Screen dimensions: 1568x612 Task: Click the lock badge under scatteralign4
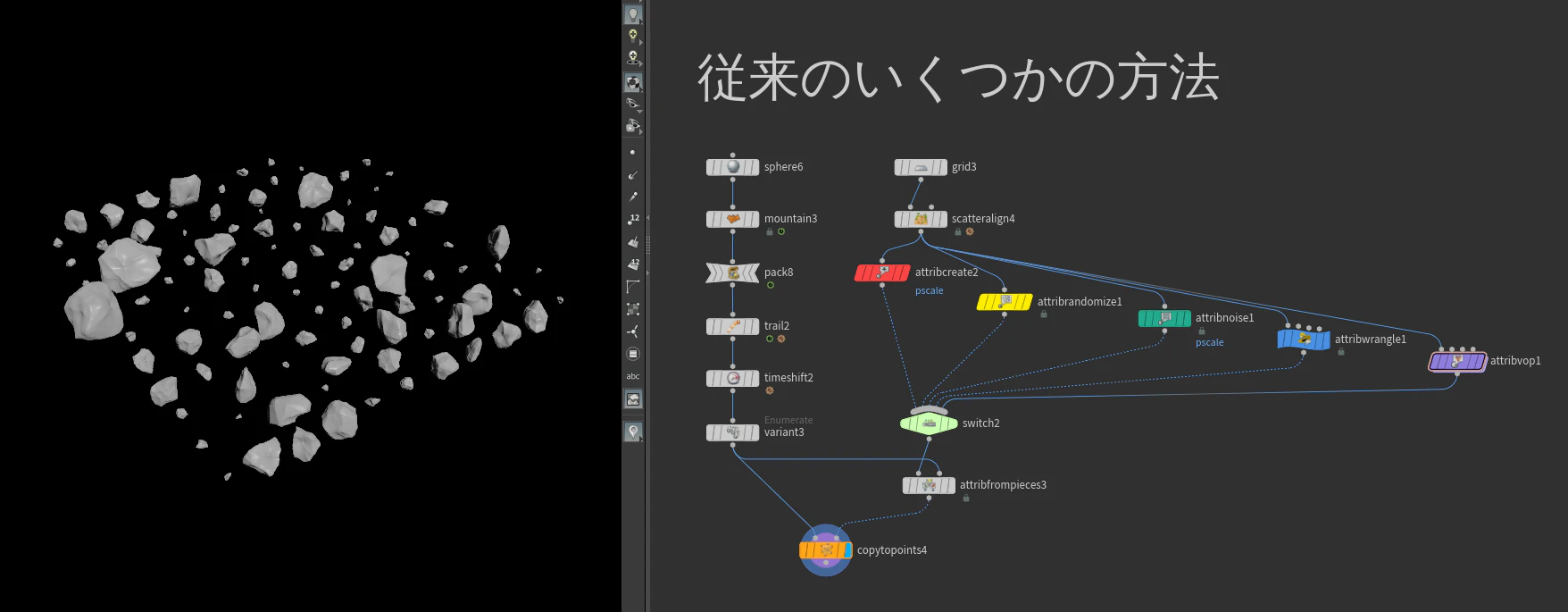click(958, 232)
